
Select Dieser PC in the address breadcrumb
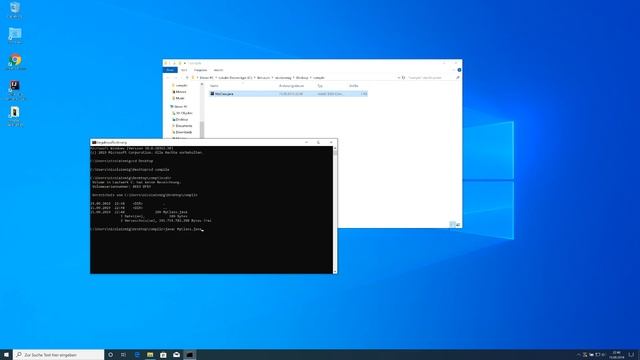coord(206,78)
